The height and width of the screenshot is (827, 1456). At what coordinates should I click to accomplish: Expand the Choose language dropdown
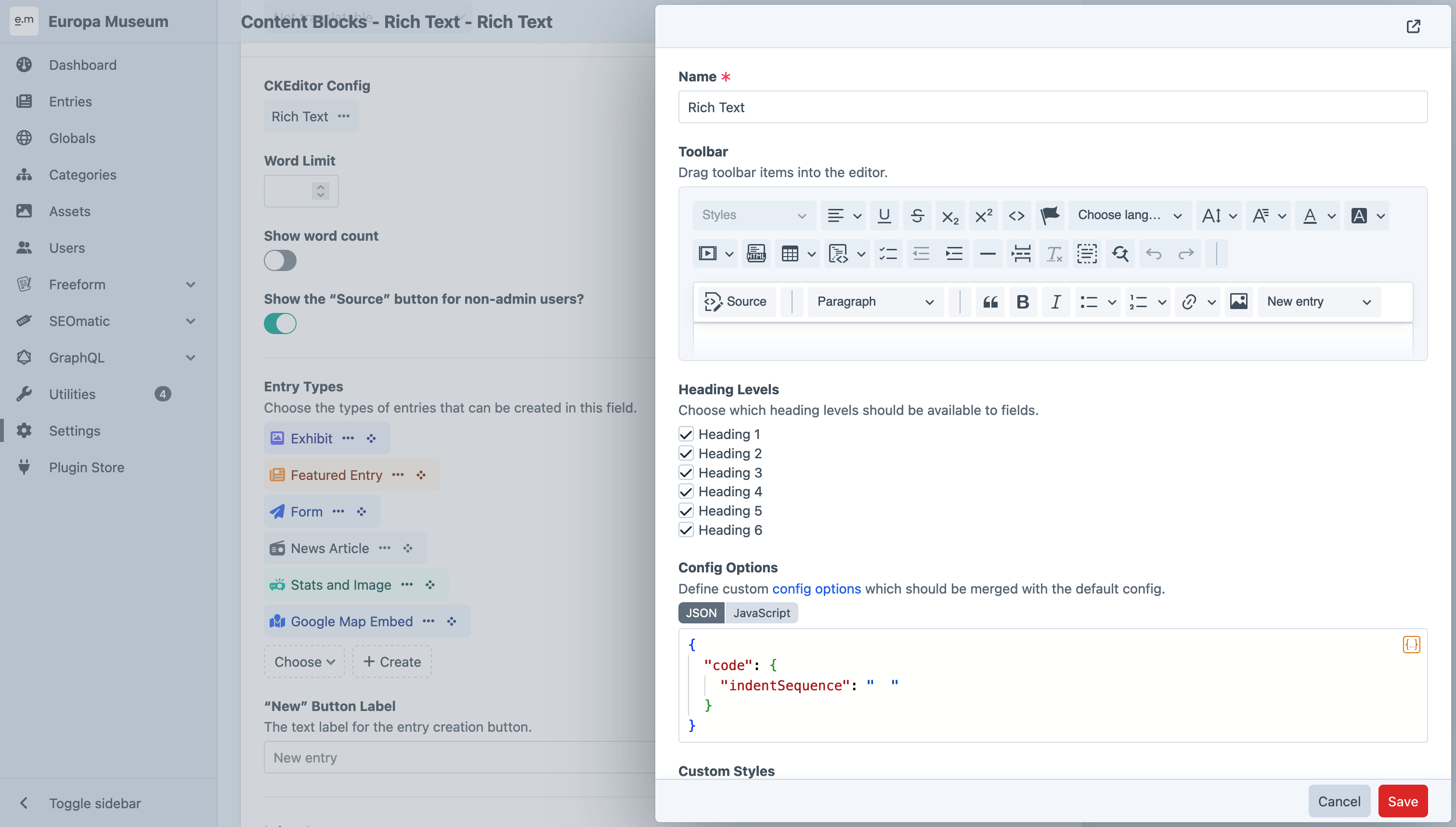tap(1129, 215)
